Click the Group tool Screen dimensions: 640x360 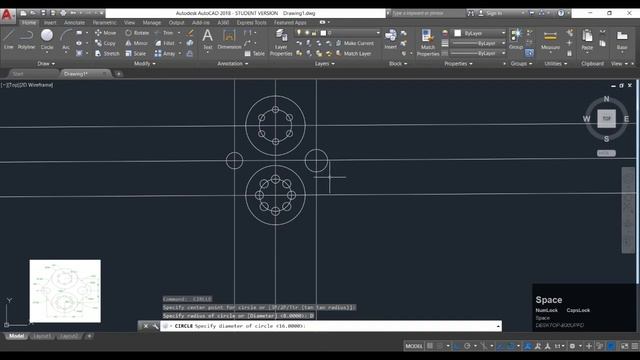coord(516,39)
